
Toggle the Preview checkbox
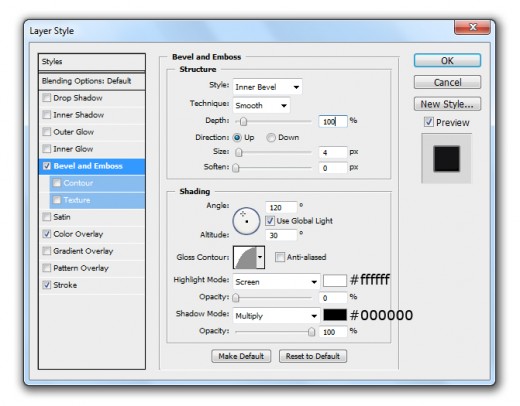pyautogui.click(x=429, y=122)
